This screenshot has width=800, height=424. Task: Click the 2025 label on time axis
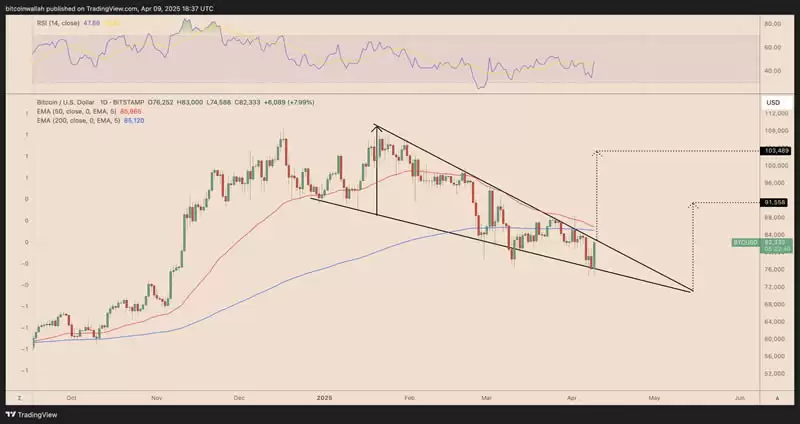coord(322,397)
